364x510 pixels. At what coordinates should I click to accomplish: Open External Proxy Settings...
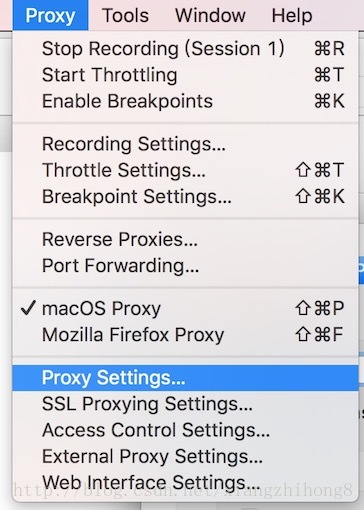click(185, 456)
